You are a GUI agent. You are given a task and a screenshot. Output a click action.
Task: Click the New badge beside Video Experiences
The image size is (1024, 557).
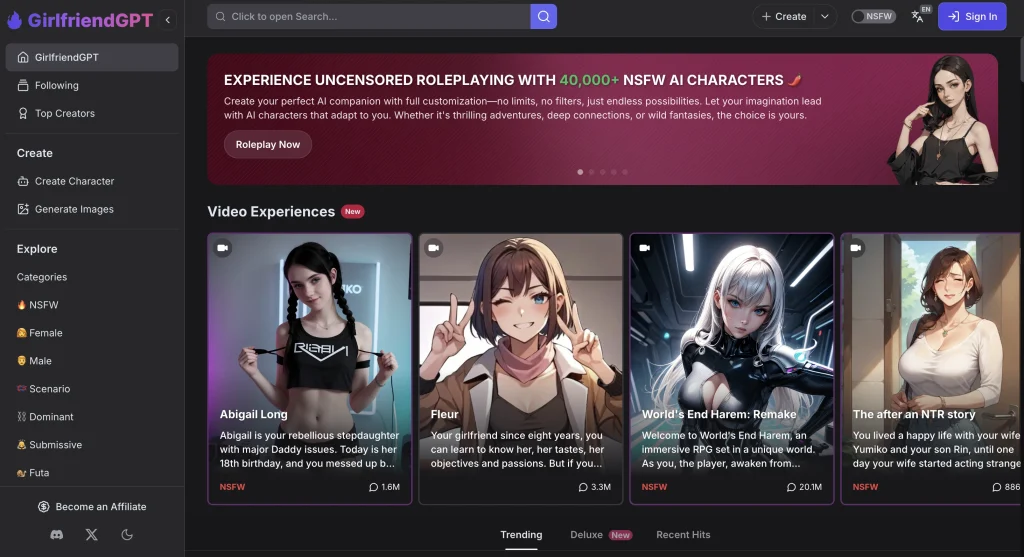coord(353,212)
